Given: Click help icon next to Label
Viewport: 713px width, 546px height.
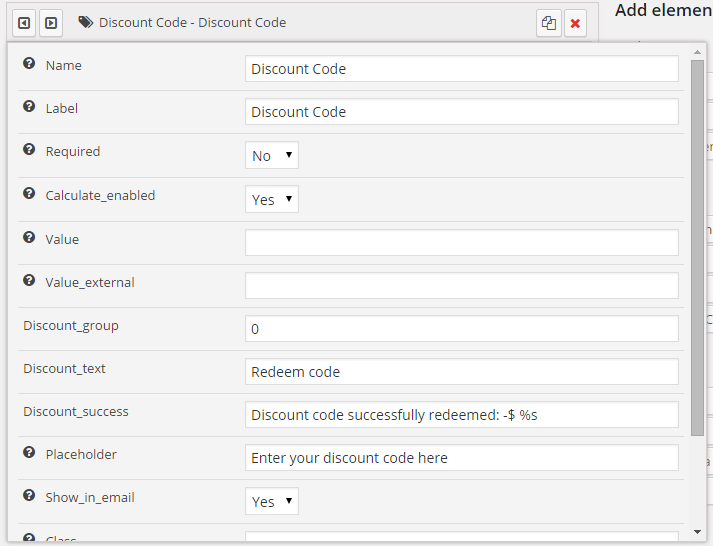Looking at the screenshot, I should [x=29, y=108].
